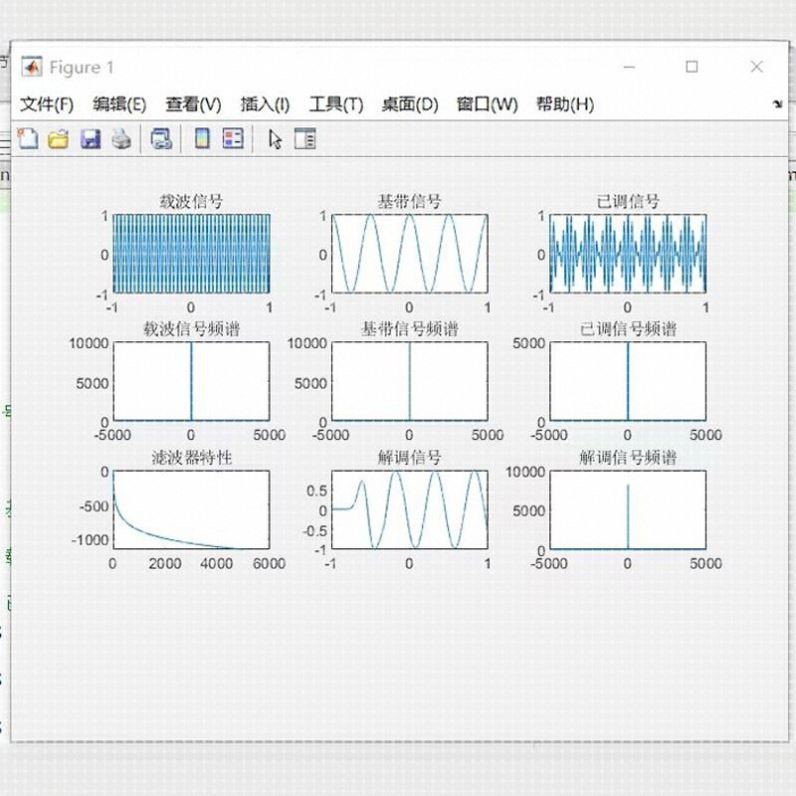Select the 载波信号 subplot axes
The height and width of the screenshot is (796, 796).
click(x=191, y=254)
